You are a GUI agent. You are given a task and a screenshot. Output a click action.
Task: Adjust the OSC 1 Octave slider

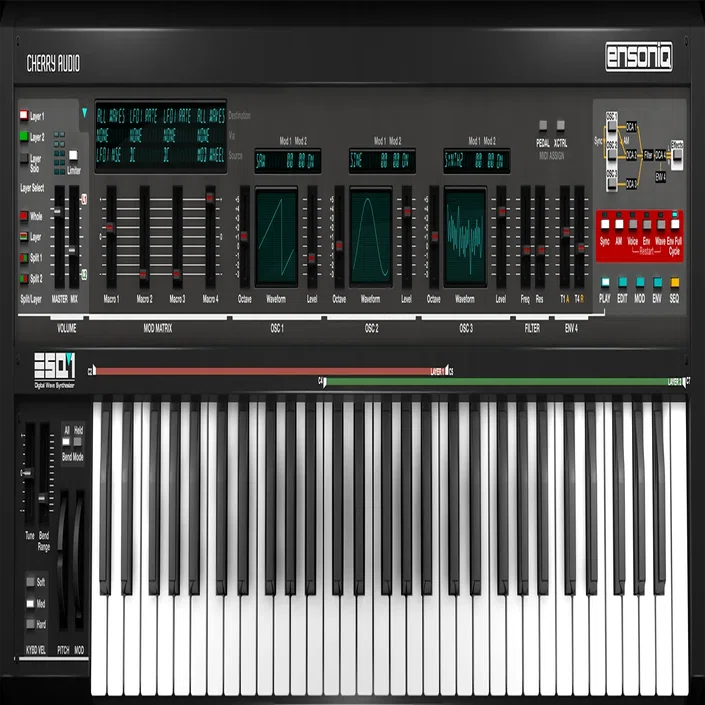click(x=244, y=236)
